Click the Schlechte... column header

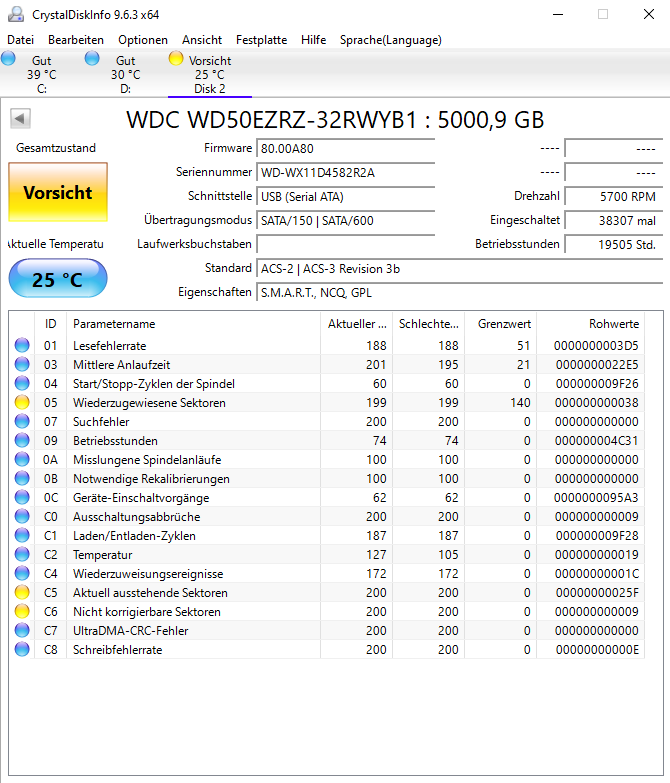click(428, 324)
